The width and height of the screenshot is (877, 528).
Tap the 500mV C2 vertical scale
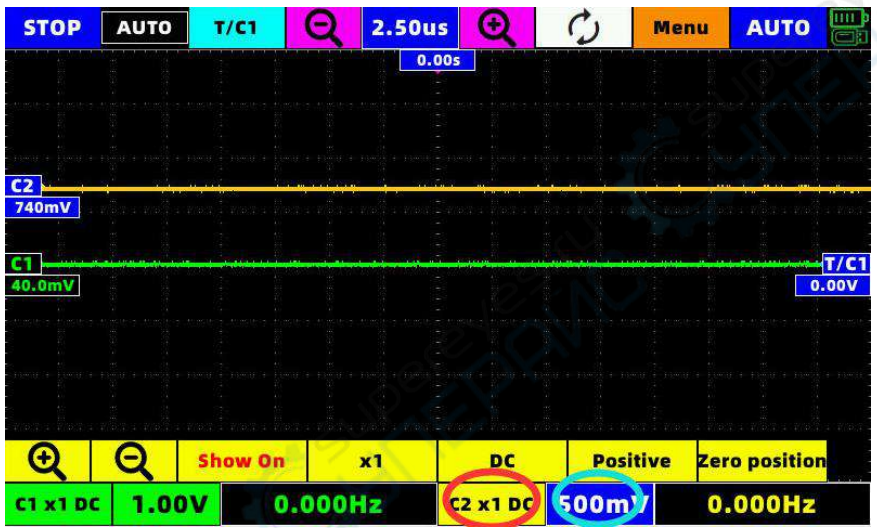click(x=600, y=505)
